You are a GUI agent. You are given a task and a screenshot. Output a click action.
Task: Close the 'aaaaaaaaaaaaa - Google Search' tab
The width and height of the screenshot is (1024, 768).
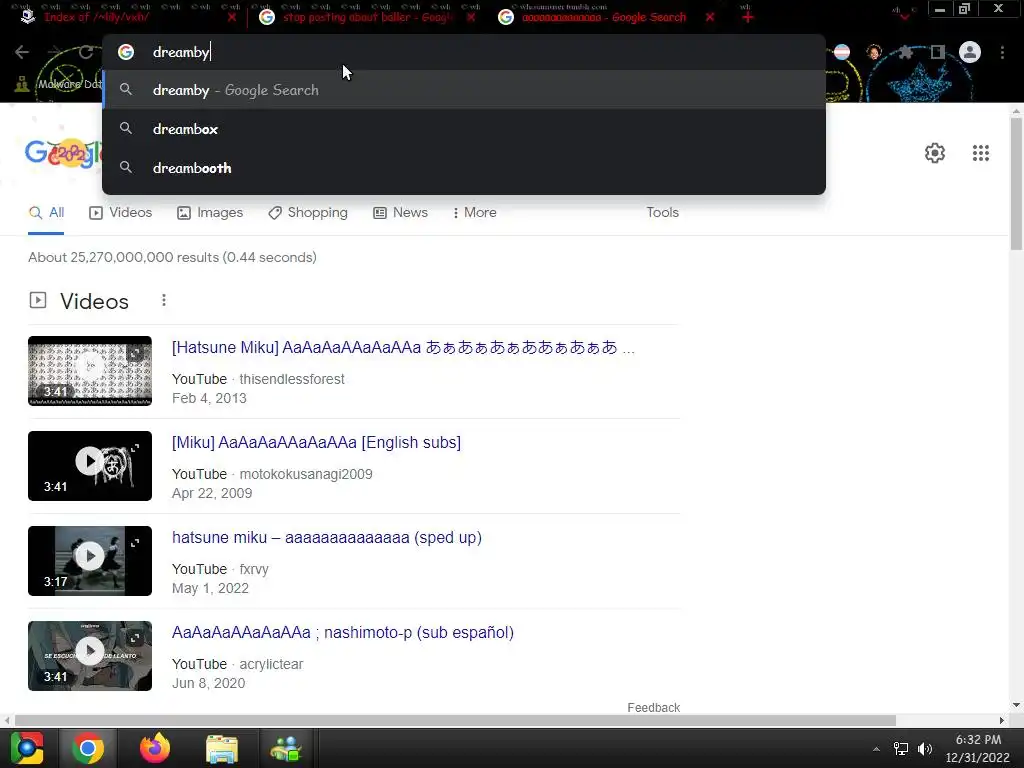(710, 17)
